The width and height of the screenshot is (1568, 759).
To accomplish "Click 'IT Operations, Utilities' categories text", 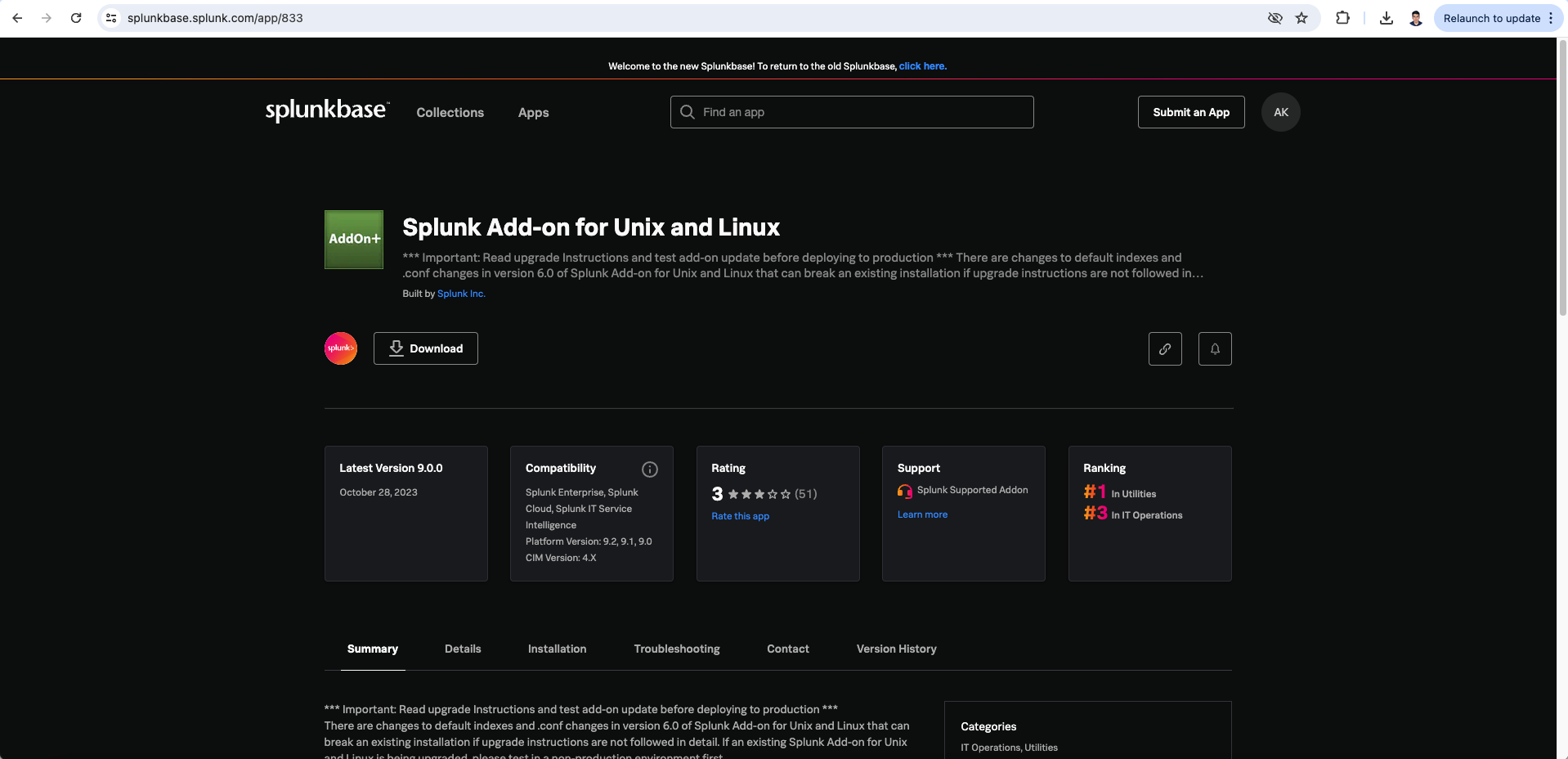I will pyautogui.click(x=1009, y=748).
